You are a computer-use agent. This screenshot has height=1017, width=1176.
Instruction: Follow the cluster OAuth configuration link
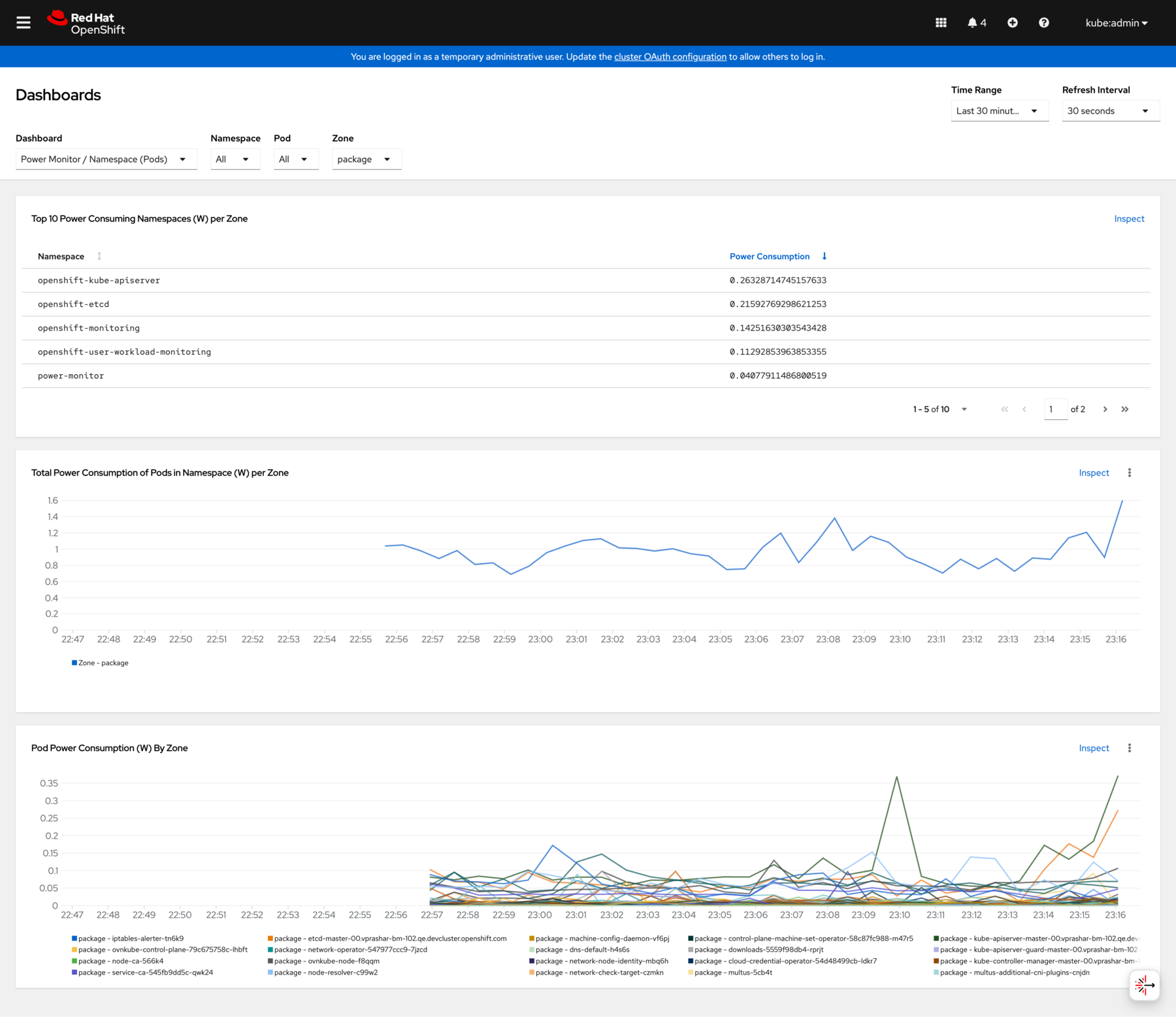[x=670, y=57]
